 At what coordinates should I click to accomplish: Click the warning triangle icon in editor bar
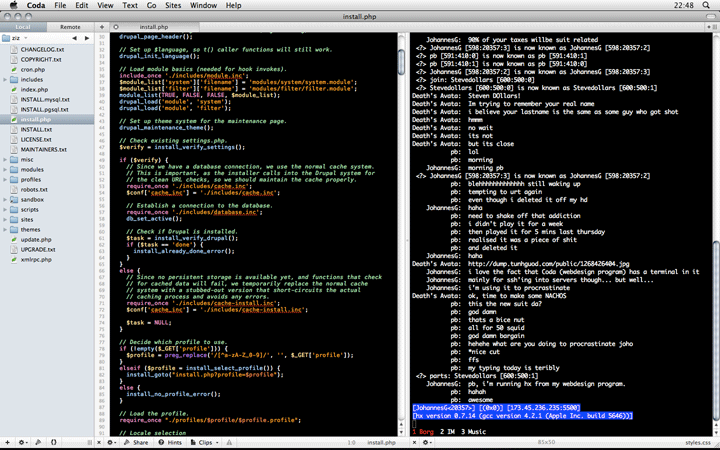[x=229, y=442]
